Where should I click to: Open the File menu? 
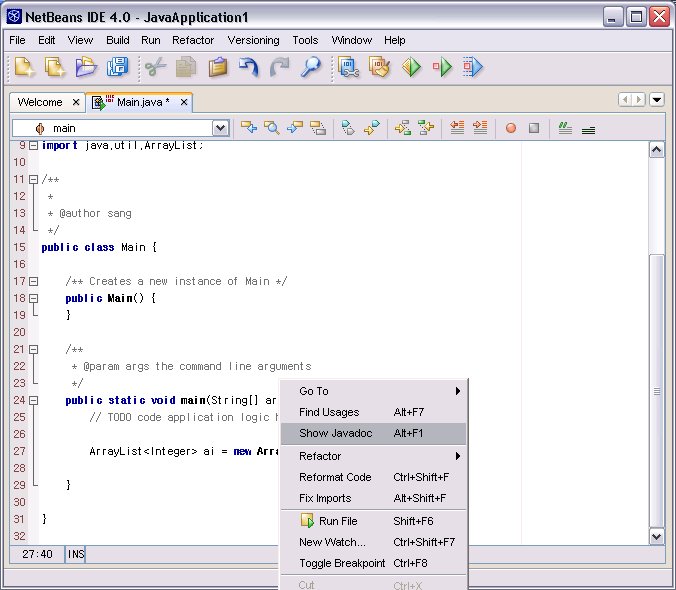click(17, 40)
